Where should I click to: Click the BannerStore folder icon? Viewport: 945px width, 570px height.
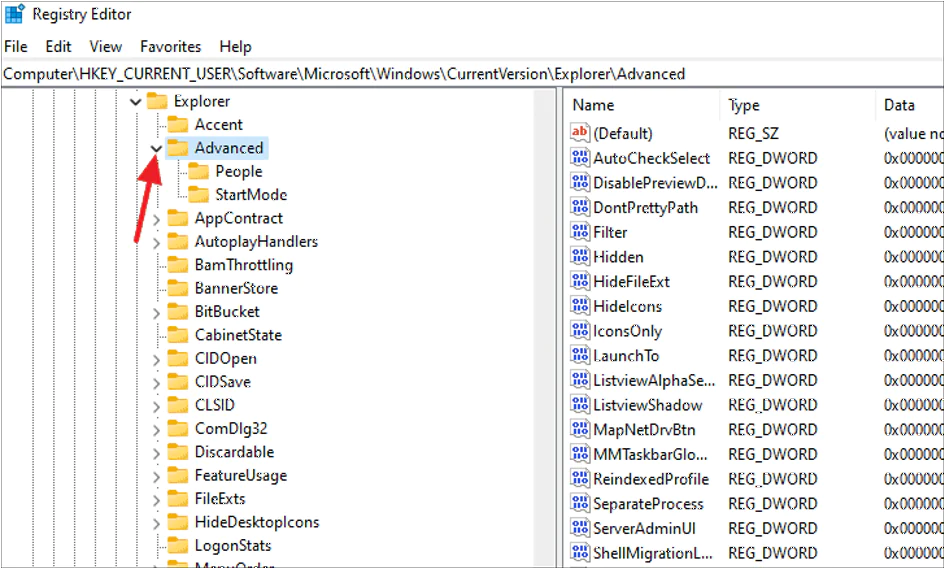tap(178, 288)
